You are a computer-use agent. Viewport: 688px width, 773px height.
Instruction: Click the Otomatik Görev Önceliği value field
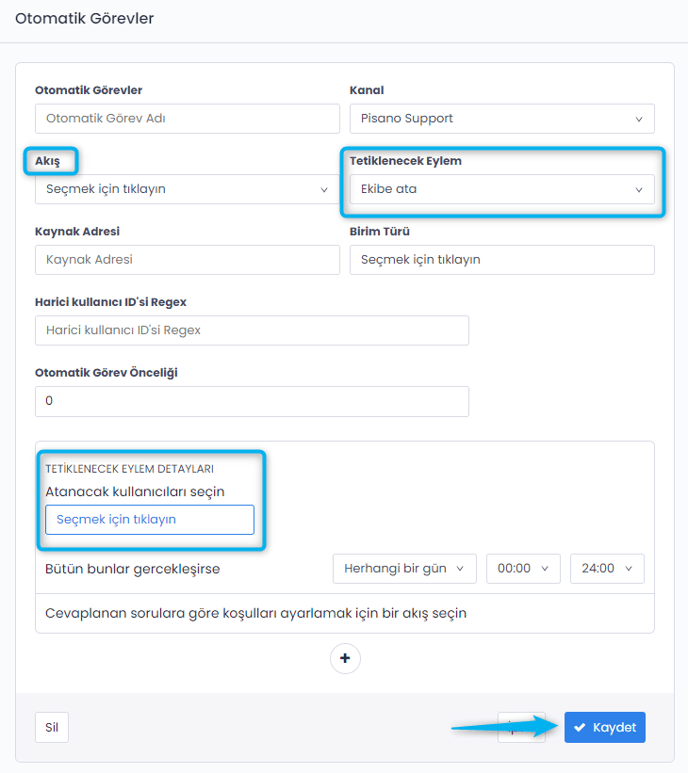pyautogui.click(x=251, y=401)
